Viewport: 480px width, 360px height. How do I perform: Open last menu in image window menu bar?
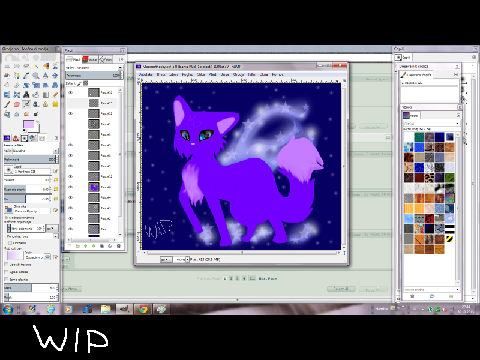coord(277,74)
